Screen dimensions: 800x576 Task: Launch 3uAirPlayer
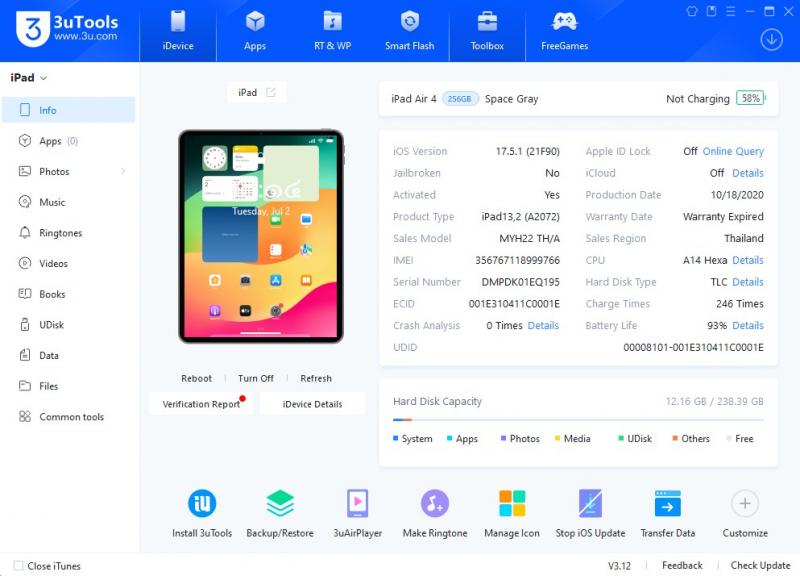point(358,513)
